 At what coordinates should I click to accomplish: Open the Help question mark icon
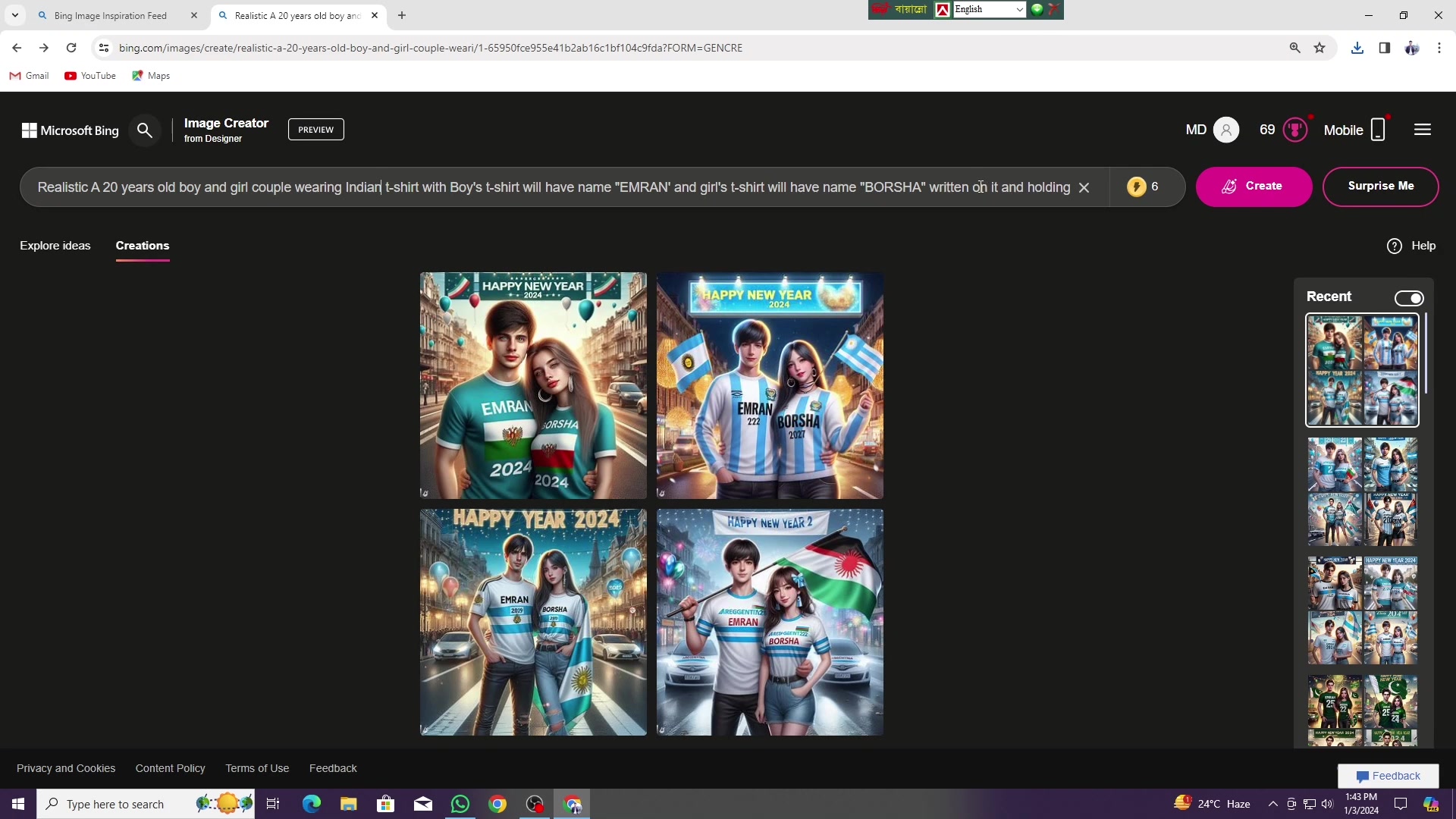1394,246
